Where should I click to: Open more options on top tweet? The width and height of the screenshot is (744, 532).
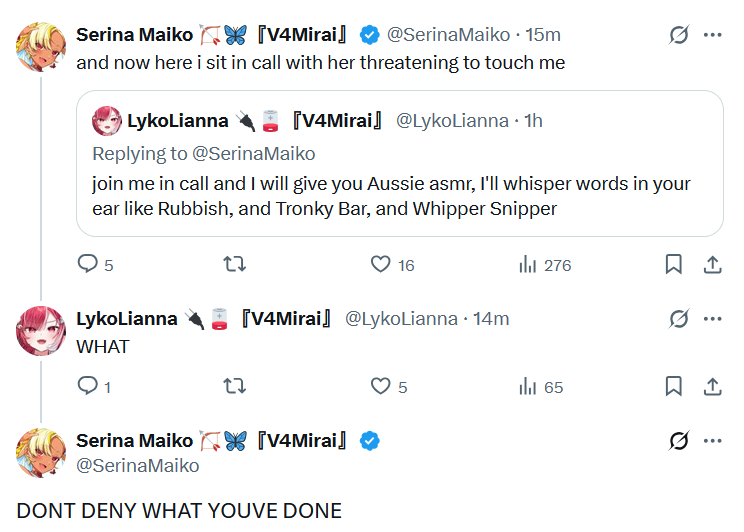[712, 35]
